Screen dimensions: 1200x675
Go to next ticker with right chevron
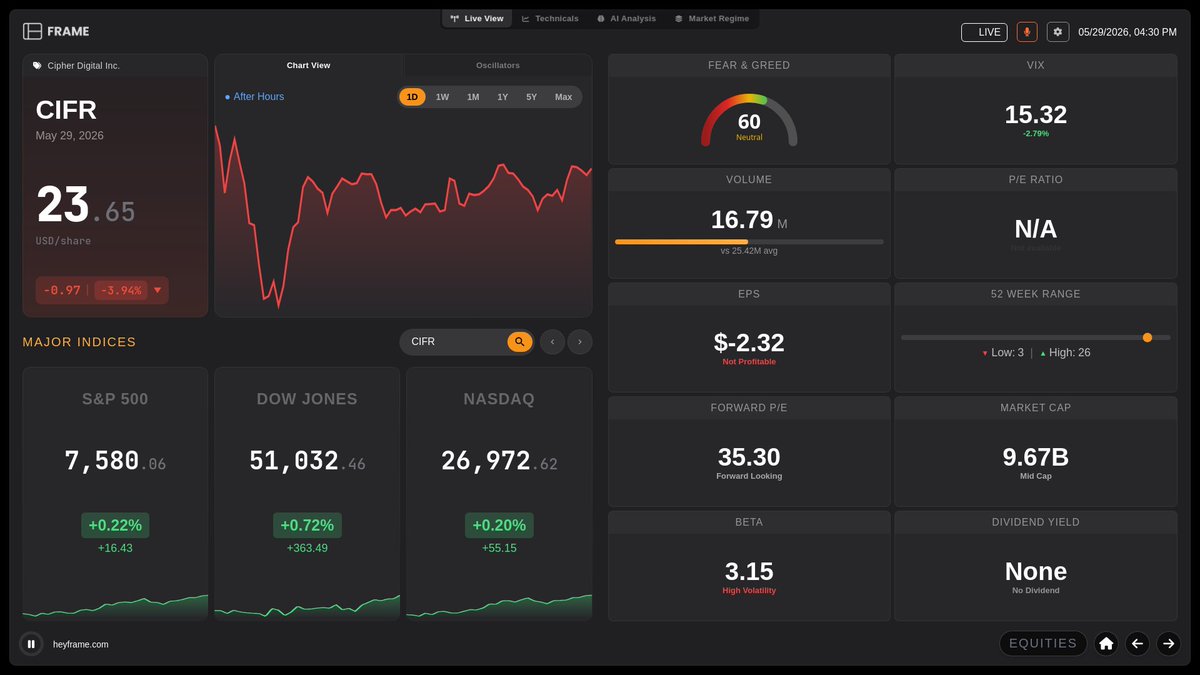580,342
